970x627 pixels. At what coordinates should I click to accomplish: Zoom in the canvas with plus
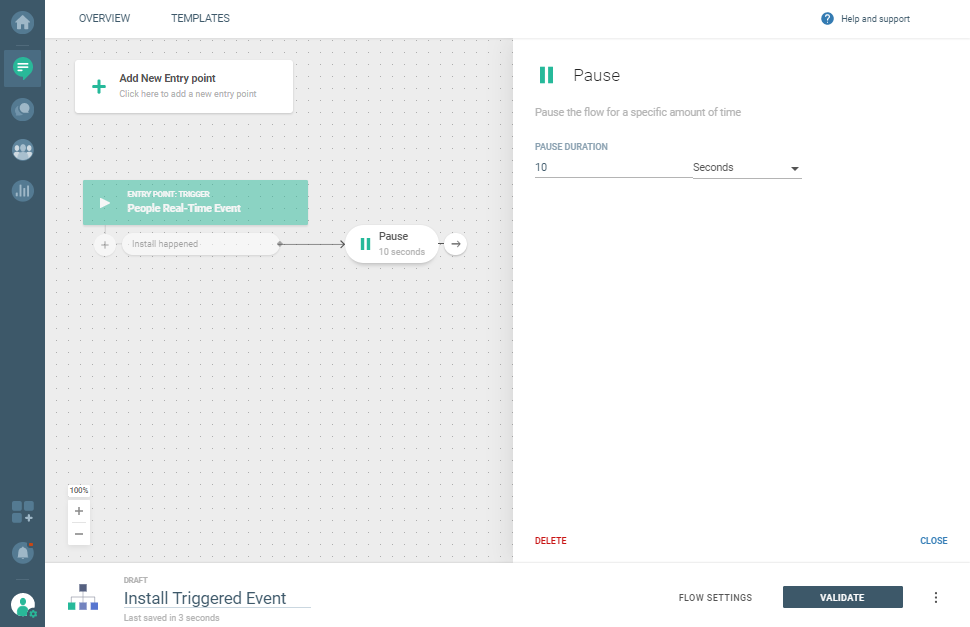tap(79, 511)
